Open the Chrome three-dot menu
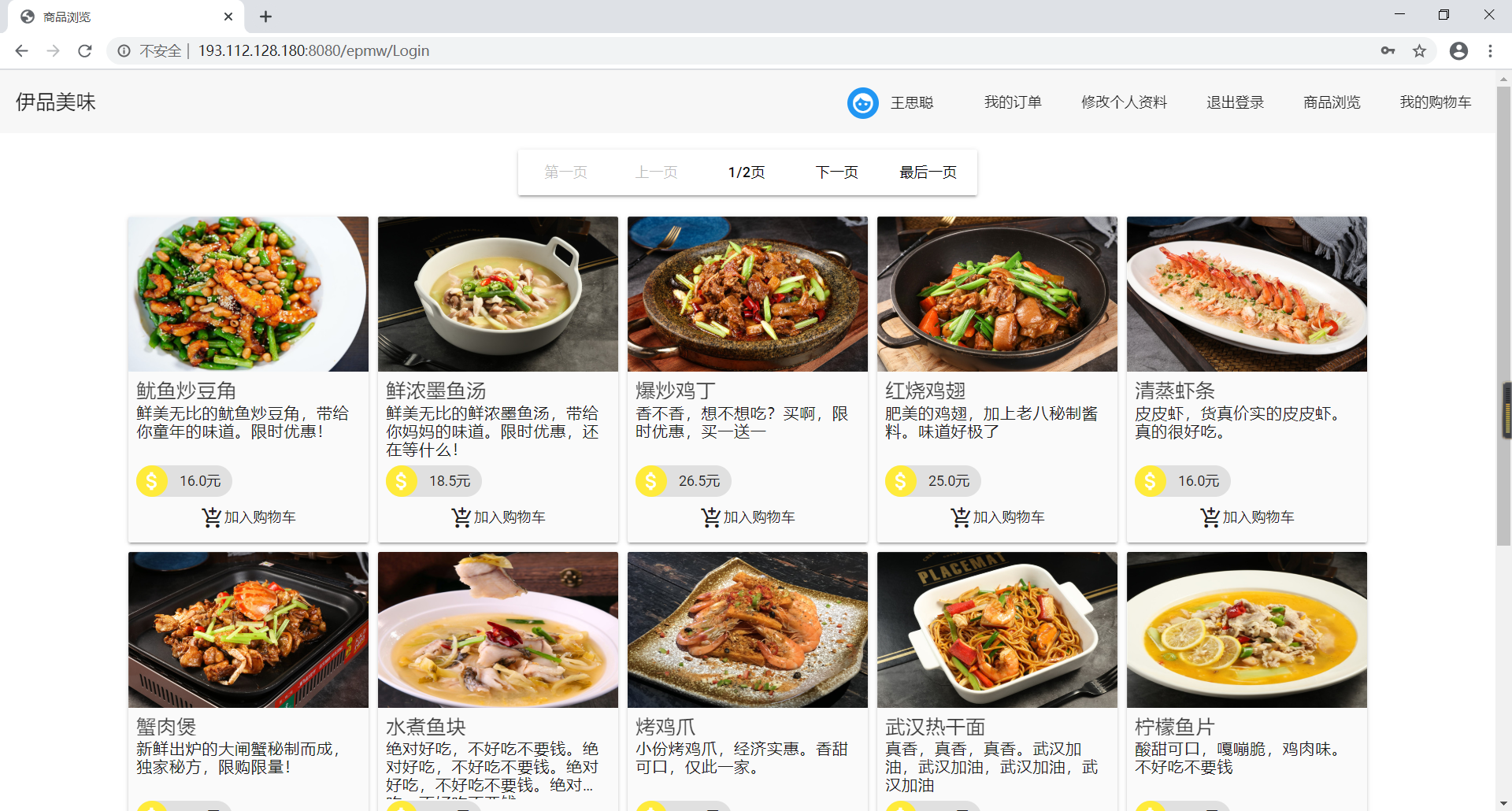The width and height of the screenshot is (1512, 811). pyautogui.click(x=1490, y=51)
